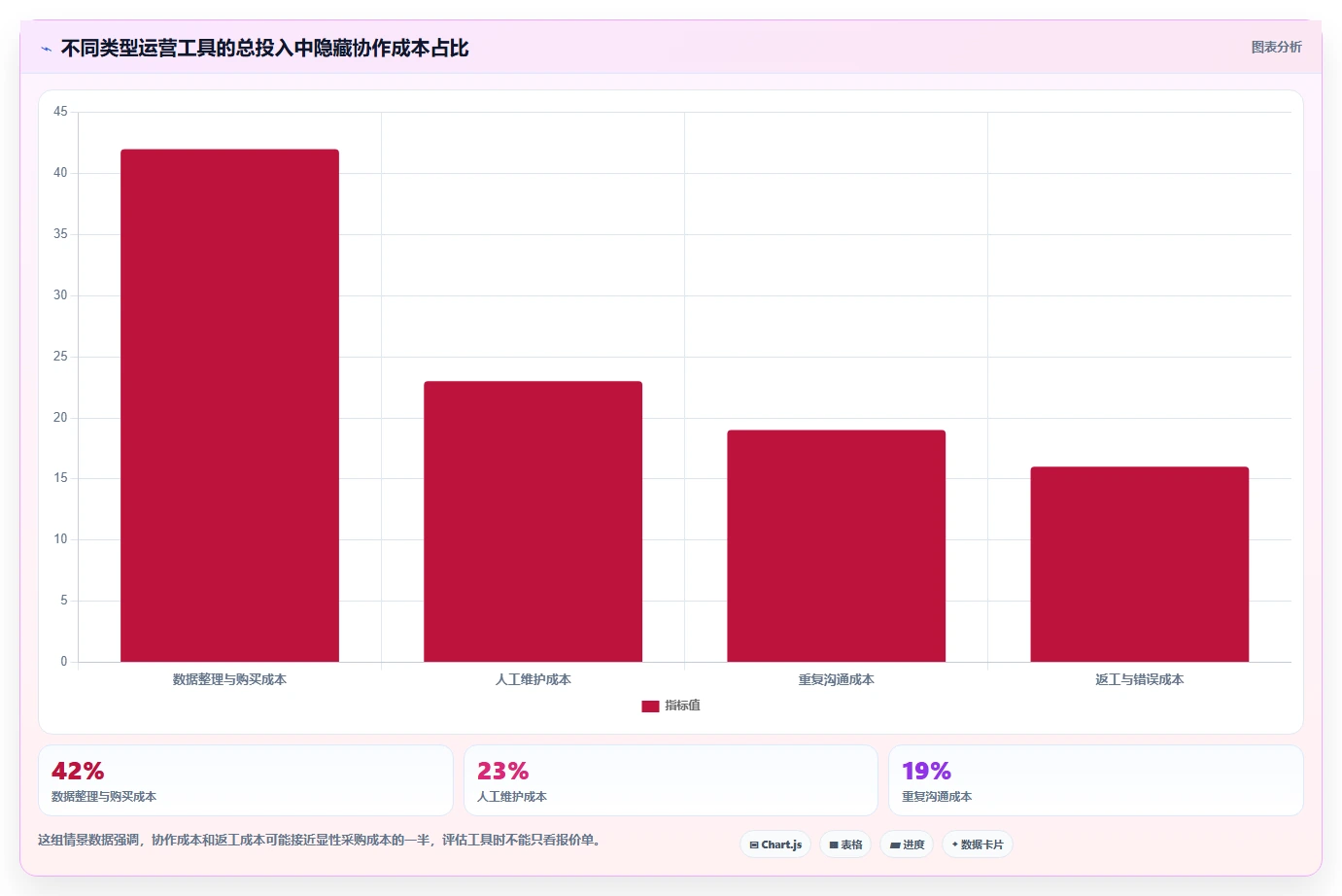Click the y-axis value 45
The image size is (1342, 896).
[60, 112]
